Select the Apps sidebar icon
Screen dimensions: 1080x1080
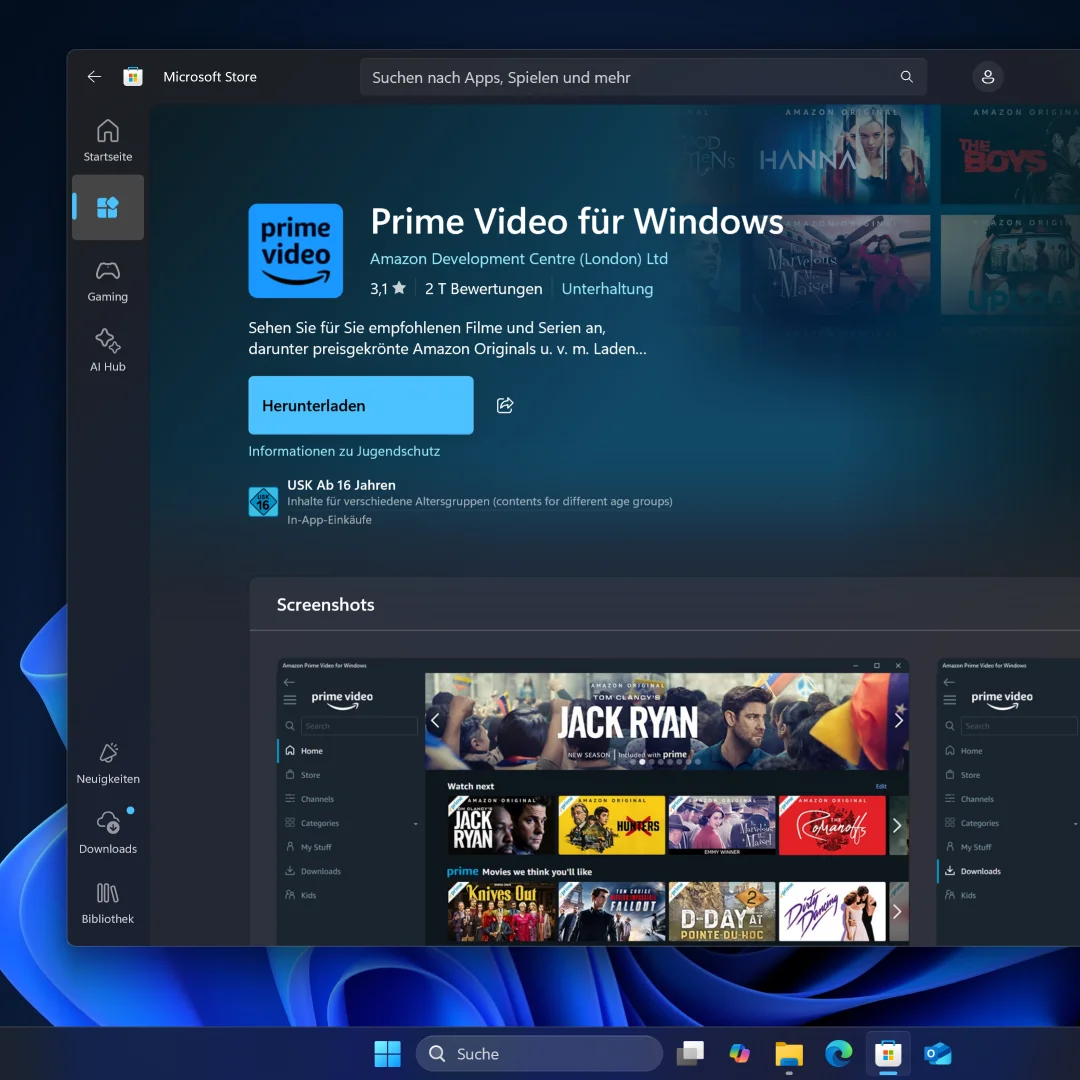108,207
